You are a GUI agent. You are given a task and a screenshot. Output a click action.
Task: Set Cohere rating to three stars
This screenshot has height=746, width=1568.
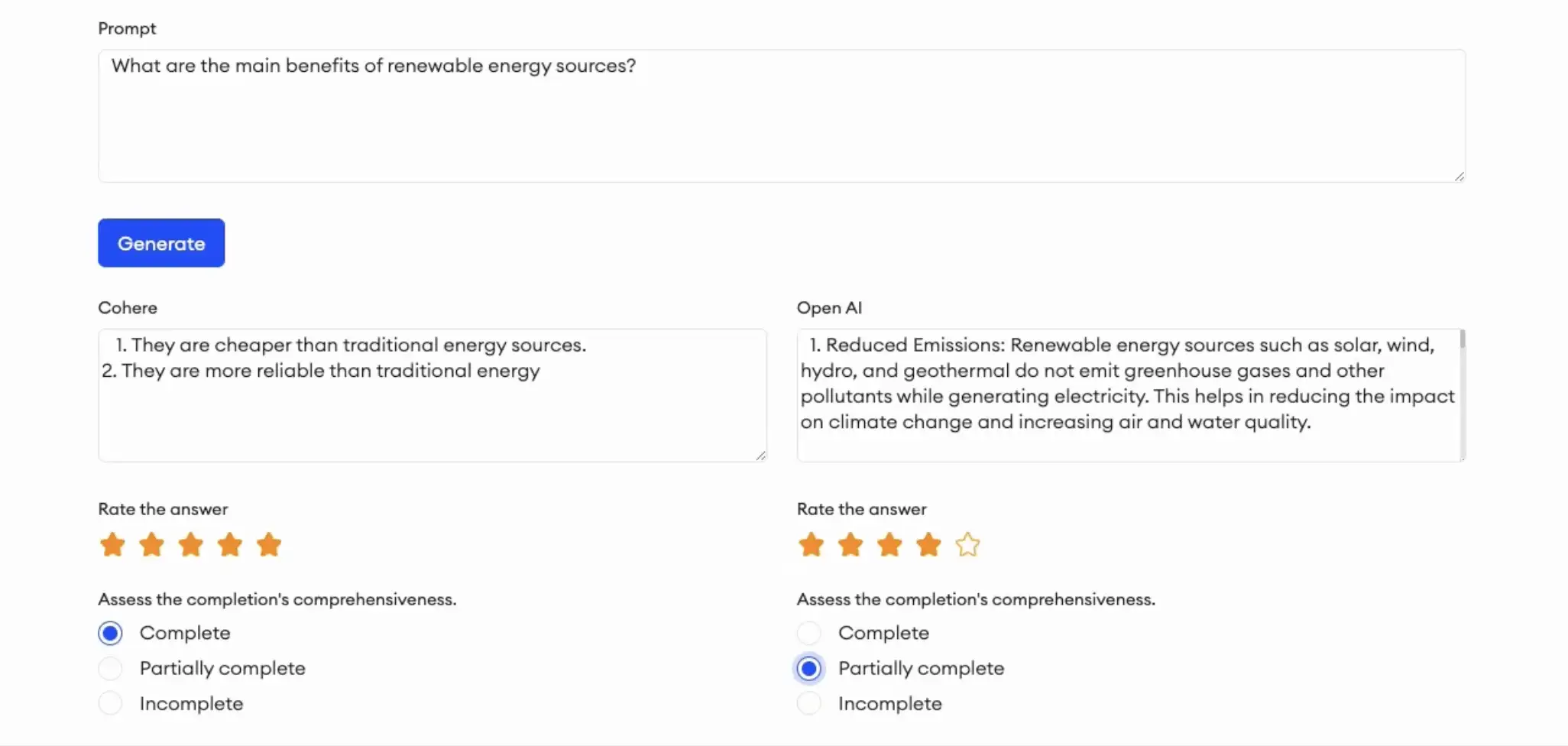click(190, 545)
